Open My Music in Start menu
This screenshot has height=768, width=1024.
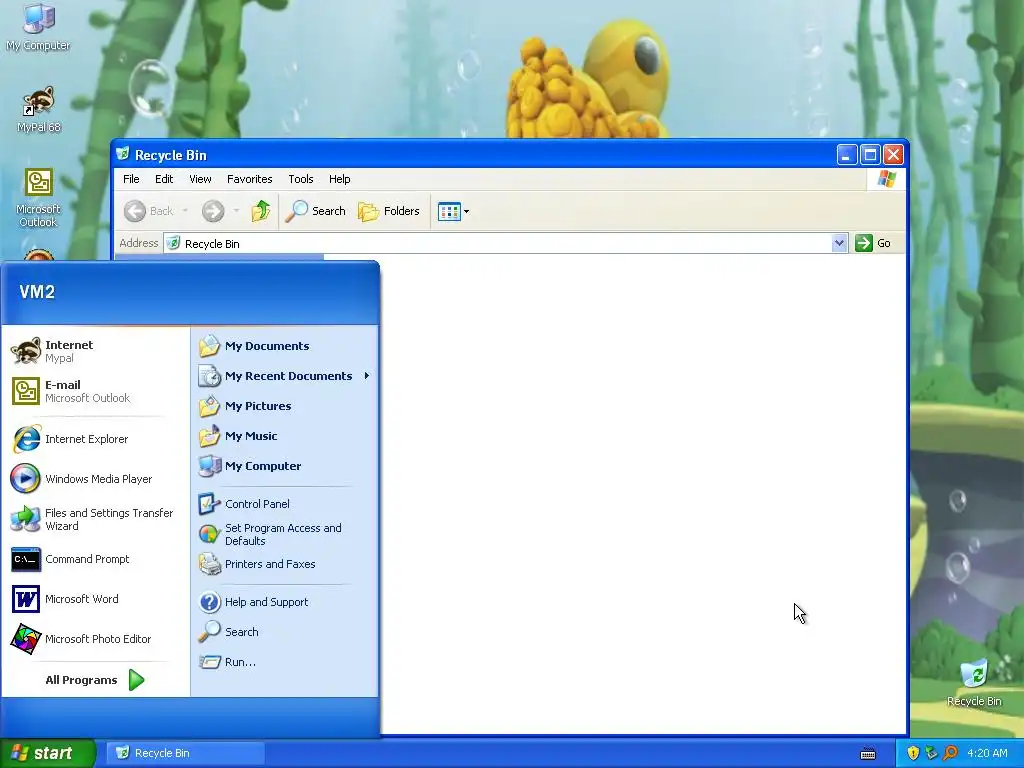click(x=285, y=436)
